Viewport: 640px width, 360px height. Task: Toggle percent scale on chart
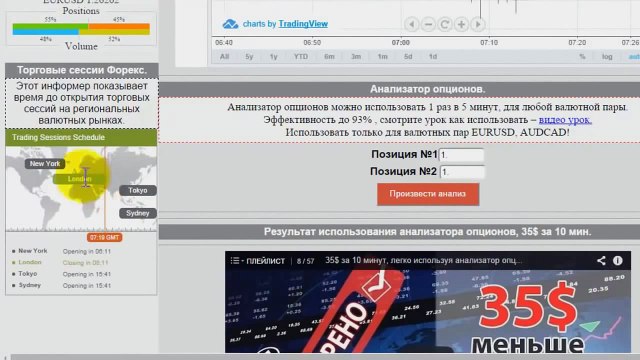[582, 57]
